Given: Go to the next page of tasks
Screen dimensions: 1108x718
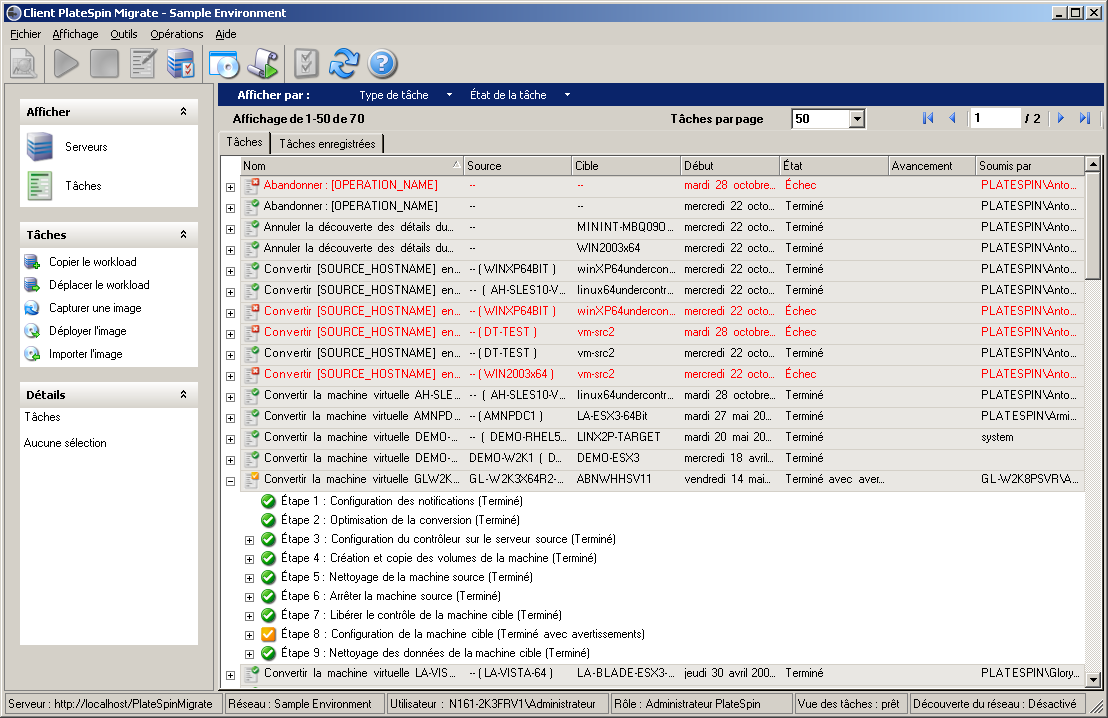Looking at the screenshot, I should [1061, 119].
